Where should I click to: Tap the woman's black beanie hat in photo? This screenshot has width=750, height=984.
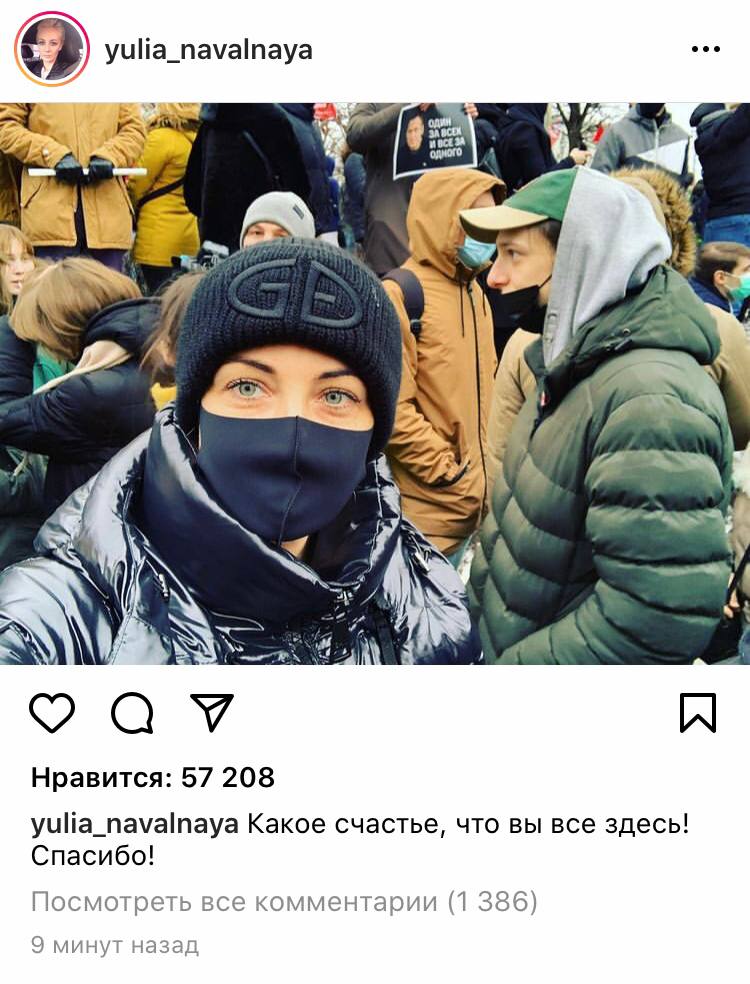[289, 314]
